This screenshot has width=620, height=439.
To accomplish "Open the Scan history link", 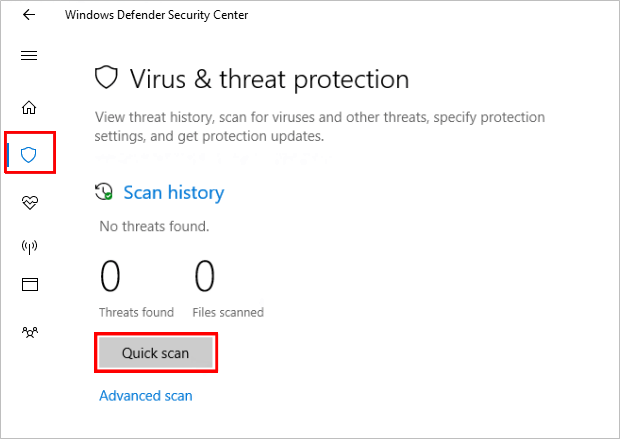I will click(173, 192).
